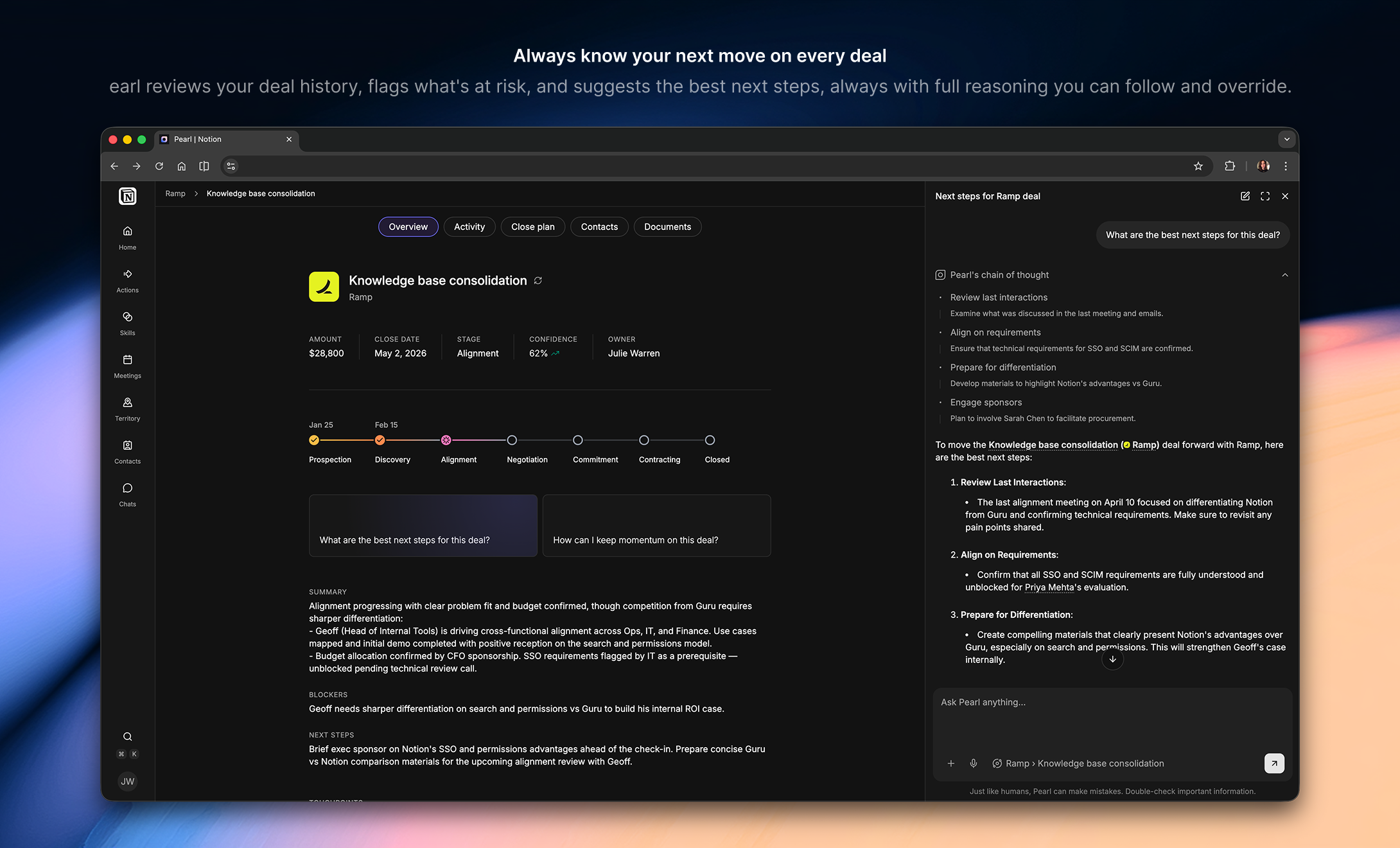1400x848 pixels.
Task: Click the 62% confidence value
Action: [538, 353]
